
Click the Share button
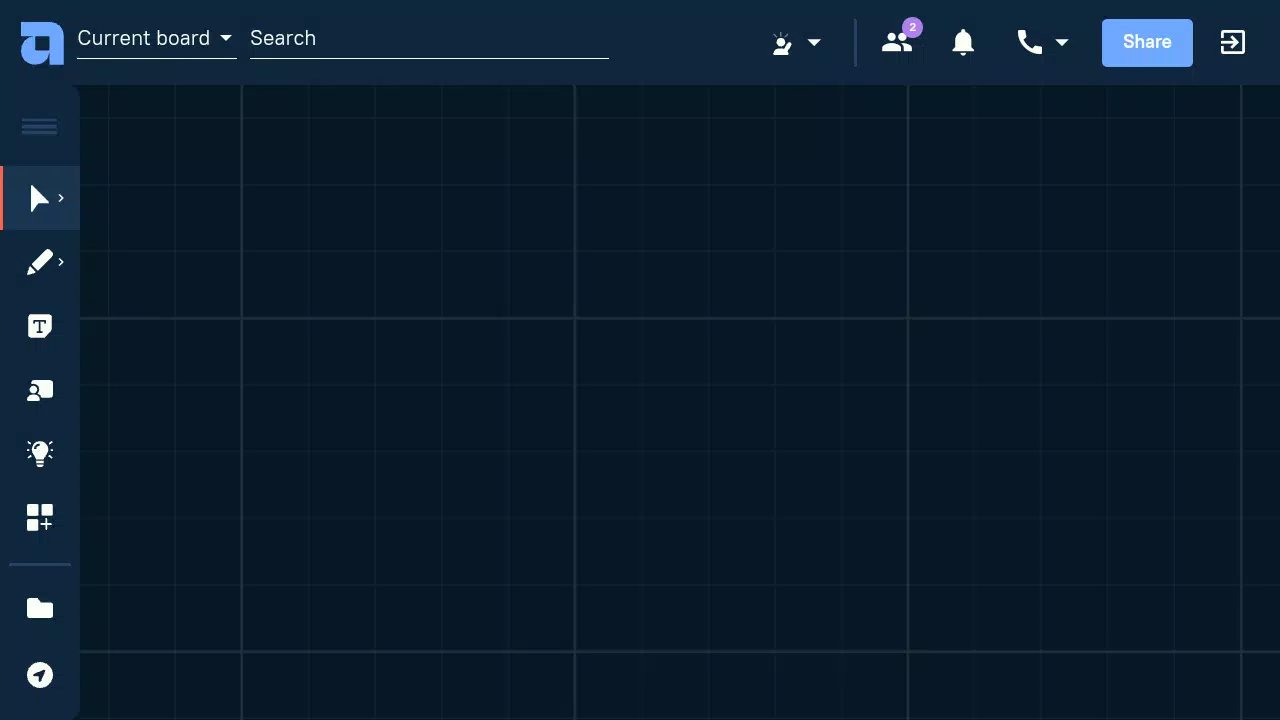(x=1147, y=43)
